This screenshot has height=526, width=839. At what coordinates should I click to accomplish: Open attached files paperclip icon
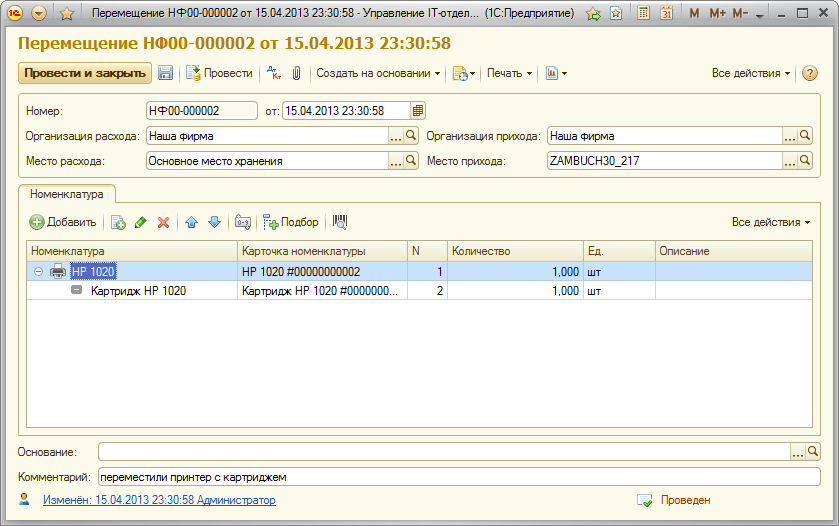(x=296, y=73)
